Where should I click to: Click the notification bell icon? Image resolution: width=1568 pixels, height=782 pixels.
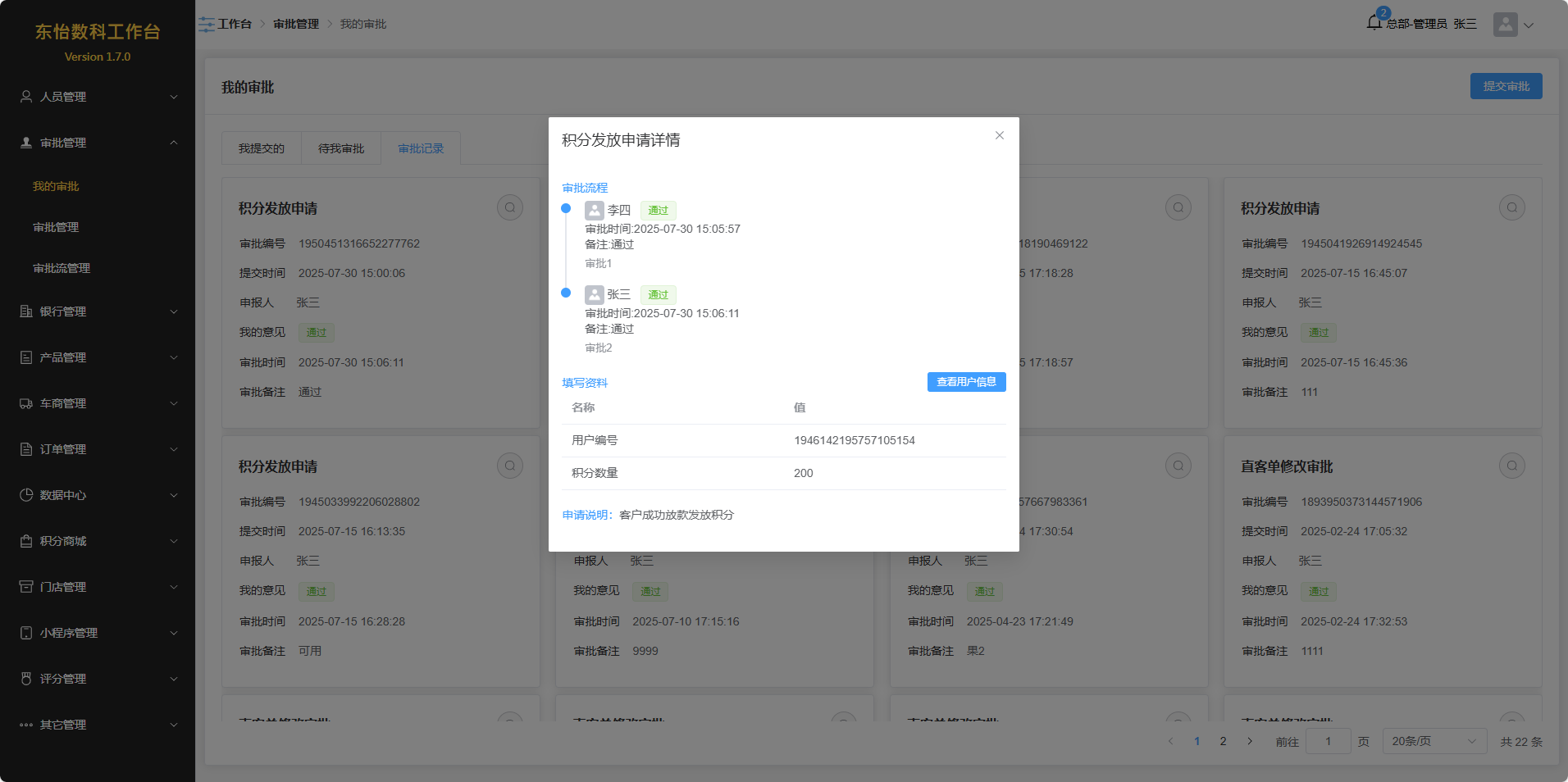click(x=1374, y=23)
